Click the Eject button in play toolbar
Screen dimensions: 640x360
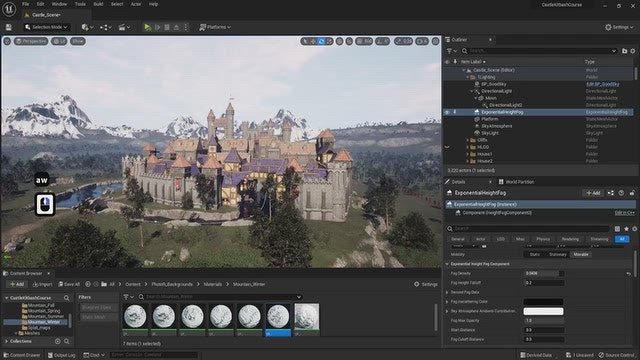(x=176, y=27)
